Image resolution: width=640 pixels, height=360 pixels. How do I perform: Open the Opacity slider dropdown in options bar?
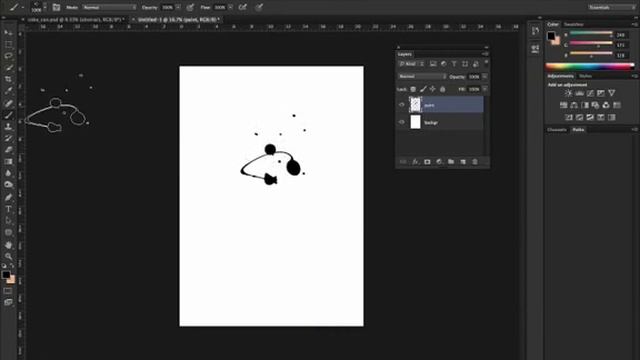click(x=178, y=7)
